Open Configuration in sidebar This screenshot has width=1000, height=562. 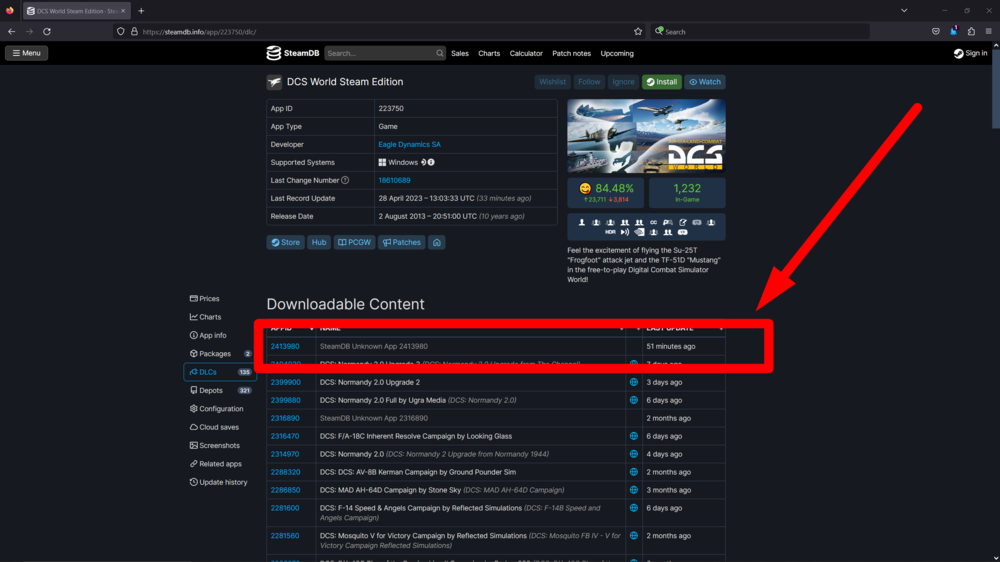[217, 409]
